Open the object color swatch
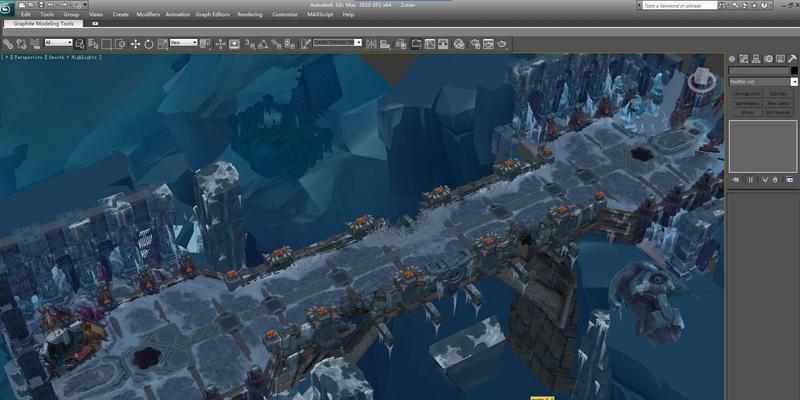This screenshot has width=800, height=400. click(x=794, y=70)
